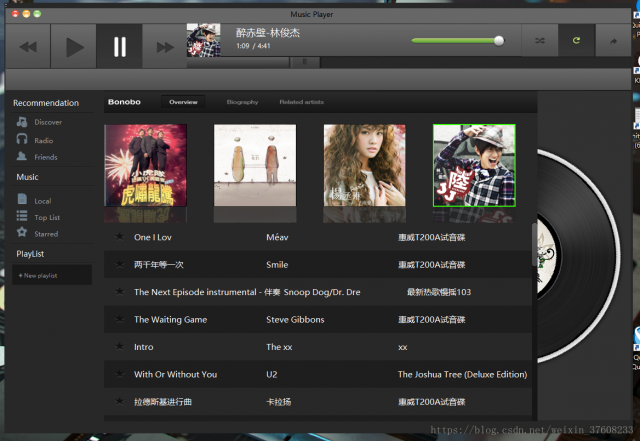Select The Waiting Game song title
The width and height of the screenshot is (640, 441).
[171, 320]
